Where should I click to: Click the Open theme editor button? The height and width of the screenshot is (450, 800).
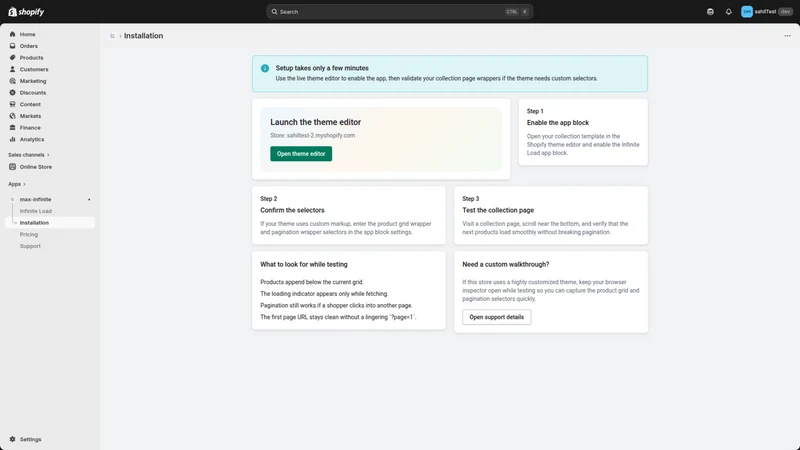[x=301, y=154]
